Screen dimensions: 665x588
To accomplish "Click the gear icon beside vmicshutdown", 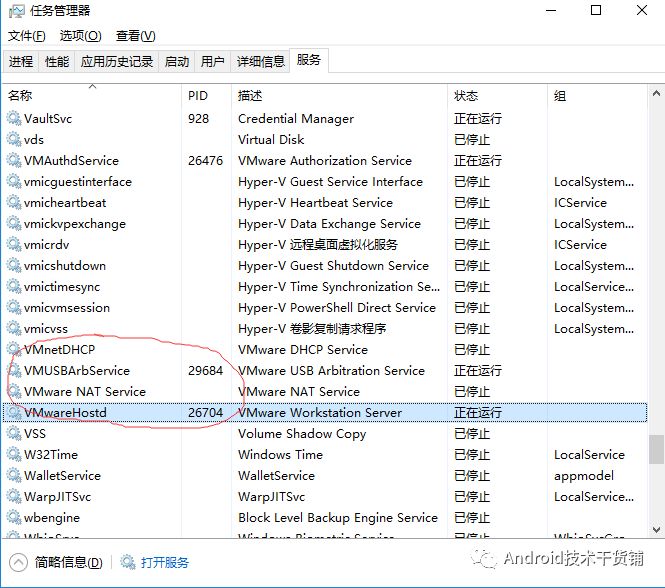I will (x=14, y=265).
